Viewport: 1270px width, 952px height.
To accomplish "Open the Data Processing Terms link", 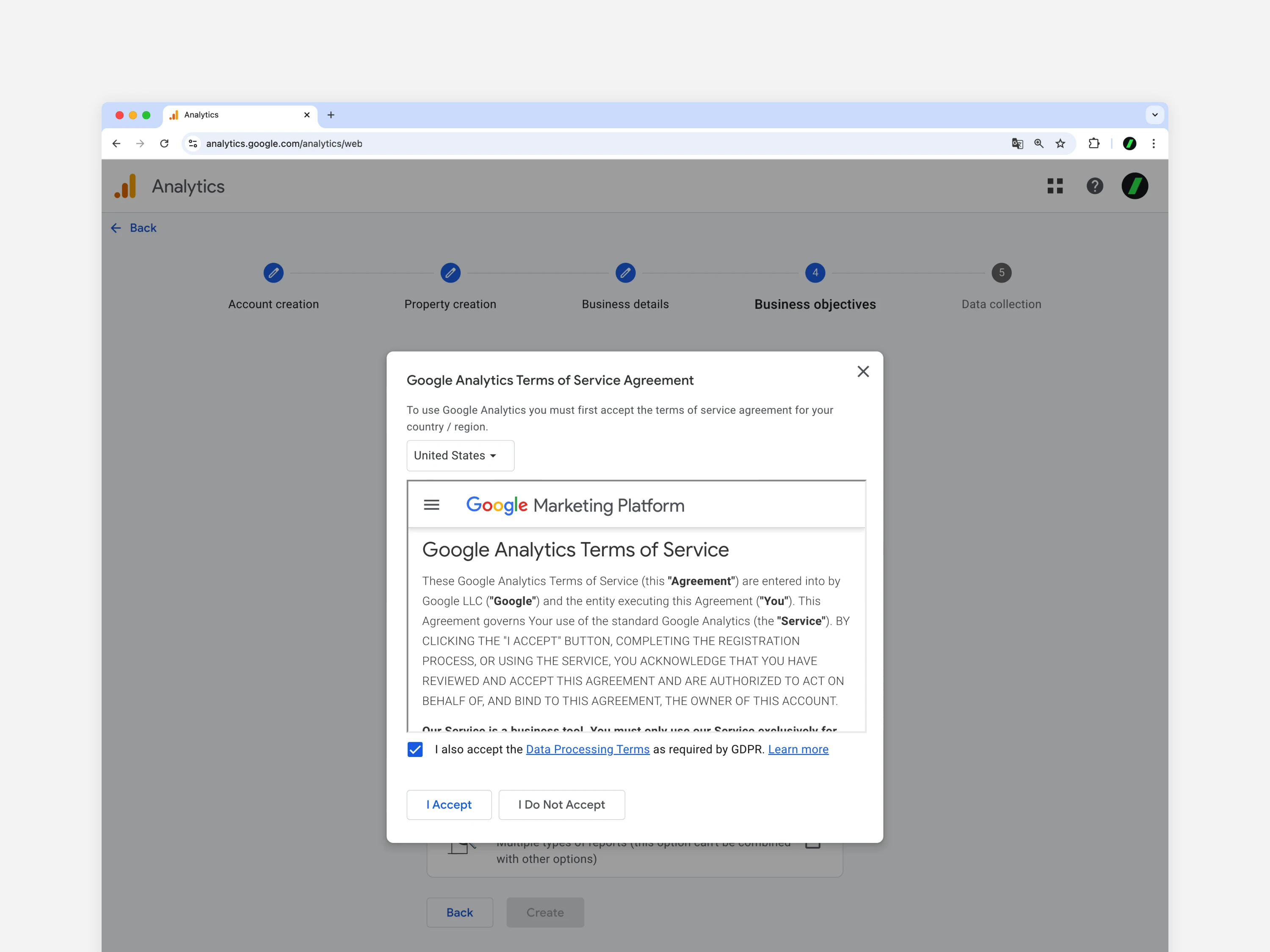I will (x=587, y=749).
